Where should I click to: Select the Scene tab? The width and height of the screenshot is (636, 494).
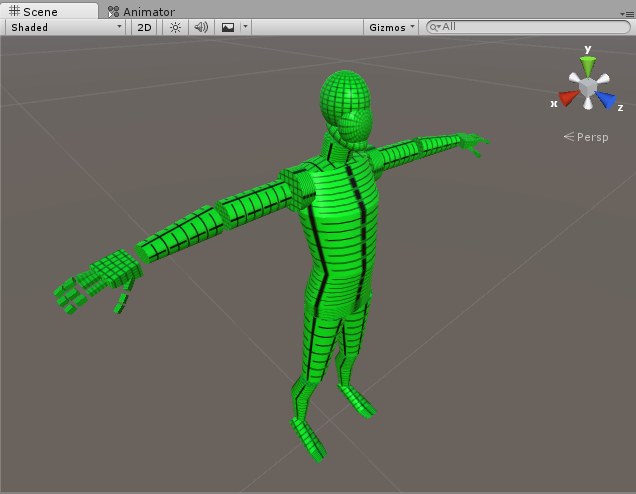pos(34,11)
